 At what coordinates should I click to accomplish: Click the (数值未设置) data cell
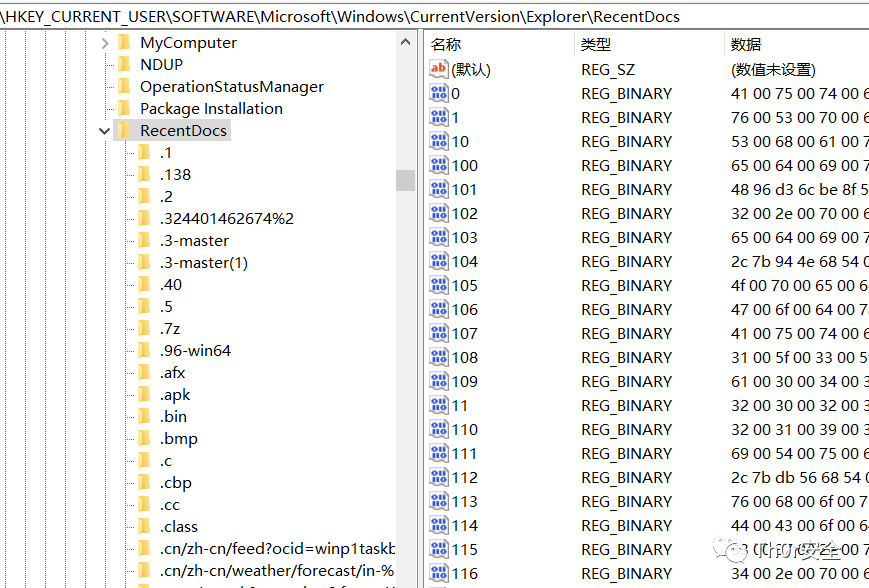(x=773, y=69)
